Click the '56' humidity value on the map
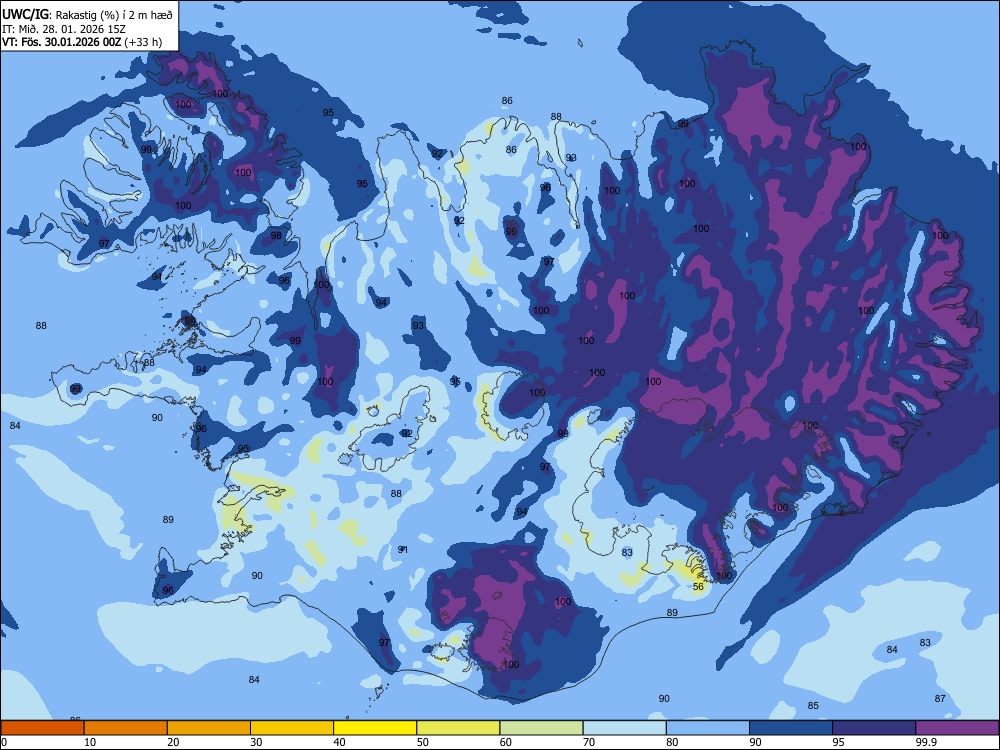Image resolution: width=1000 pixels, height=750 pixels. click(698, 587)
